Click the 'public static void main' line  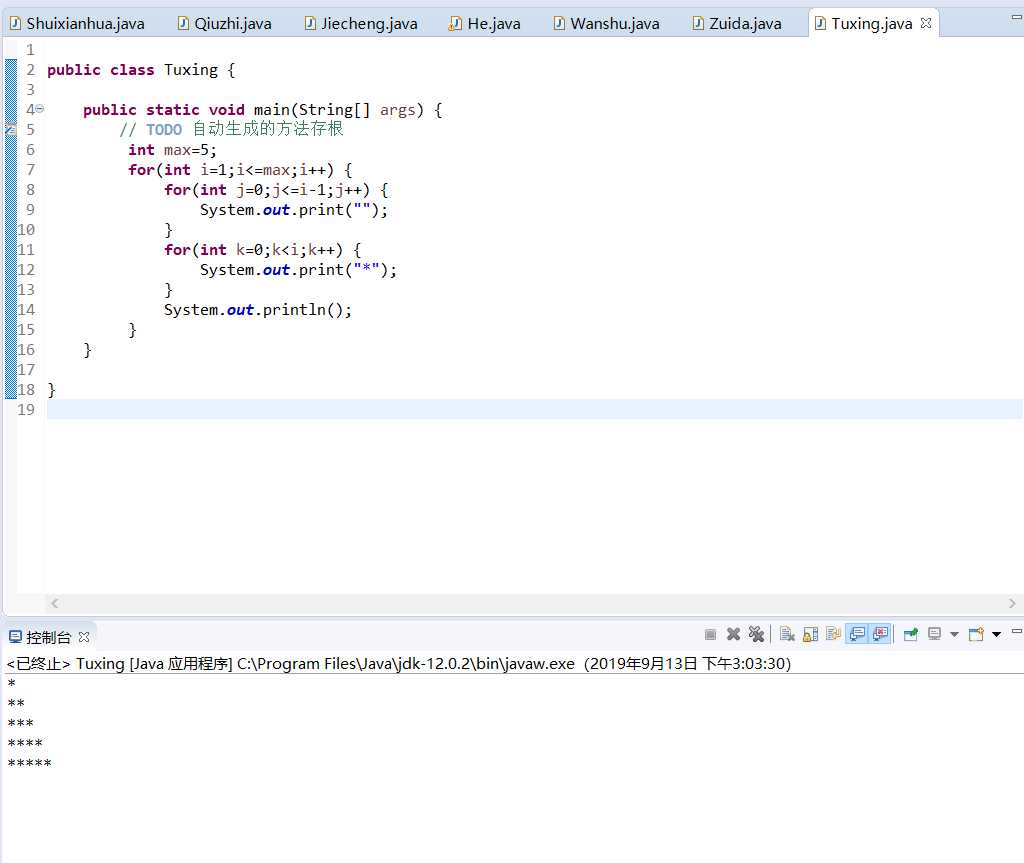(x=263, y=110)
